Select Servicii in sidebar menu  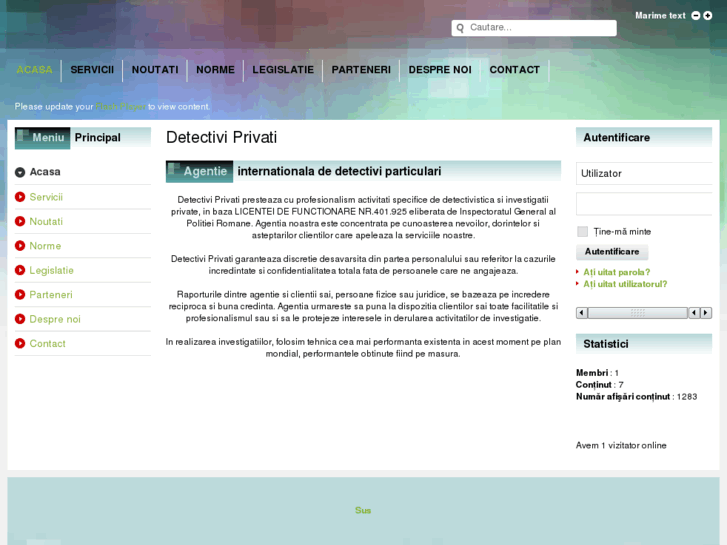click(46, 197)
